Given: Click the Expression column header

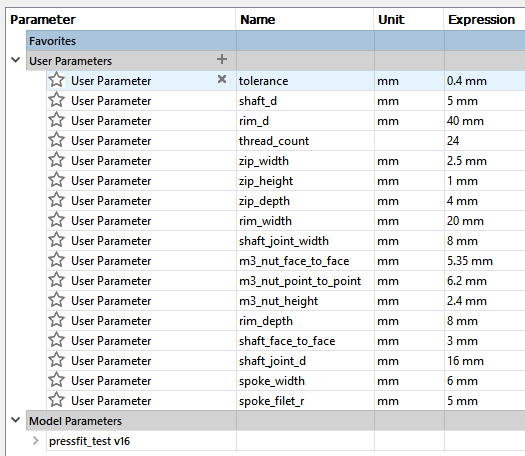Looking at the screenshot, I should pos(481,20).
